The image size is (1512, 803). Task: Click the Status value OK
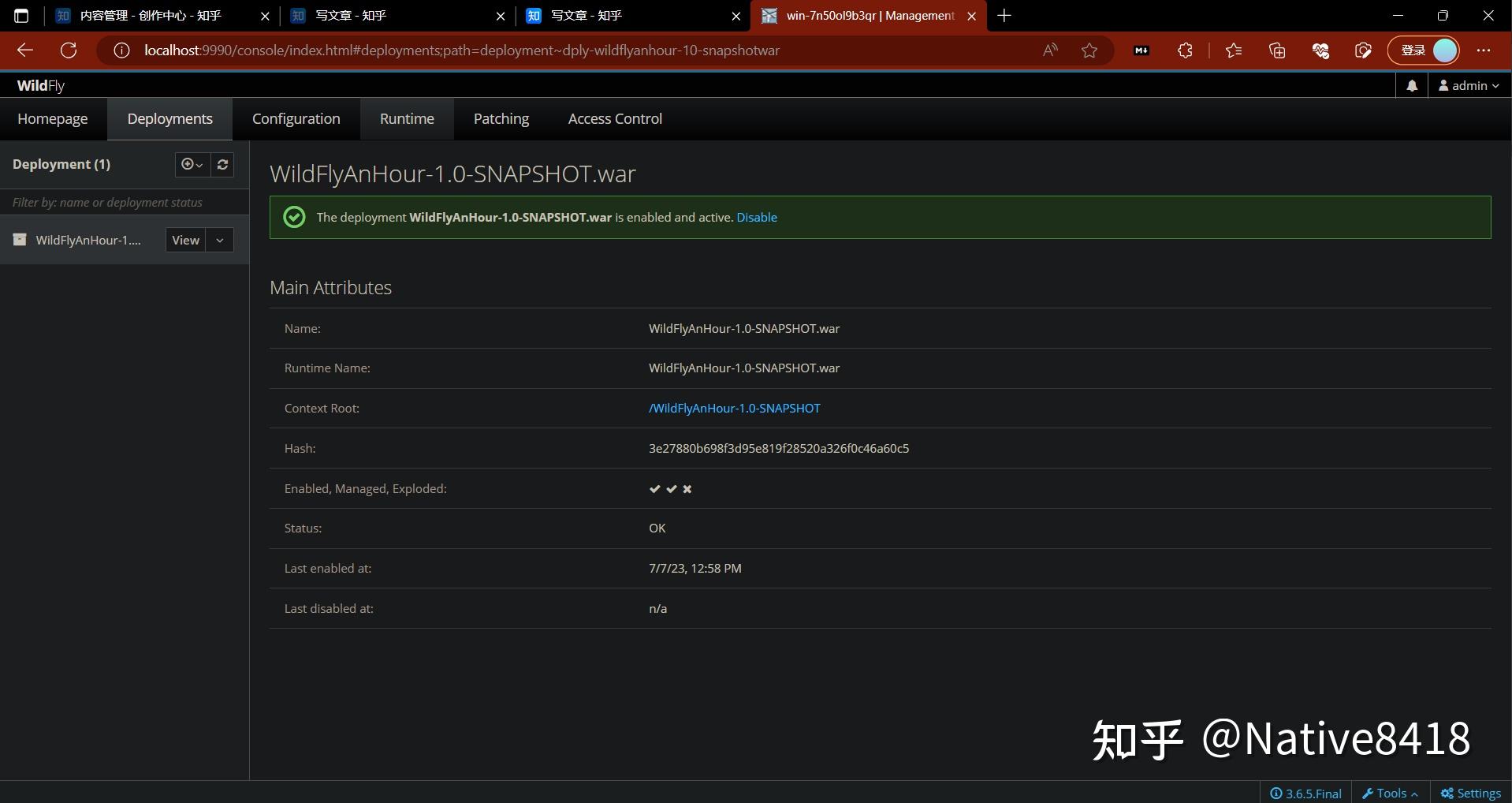tap(657, 528)
